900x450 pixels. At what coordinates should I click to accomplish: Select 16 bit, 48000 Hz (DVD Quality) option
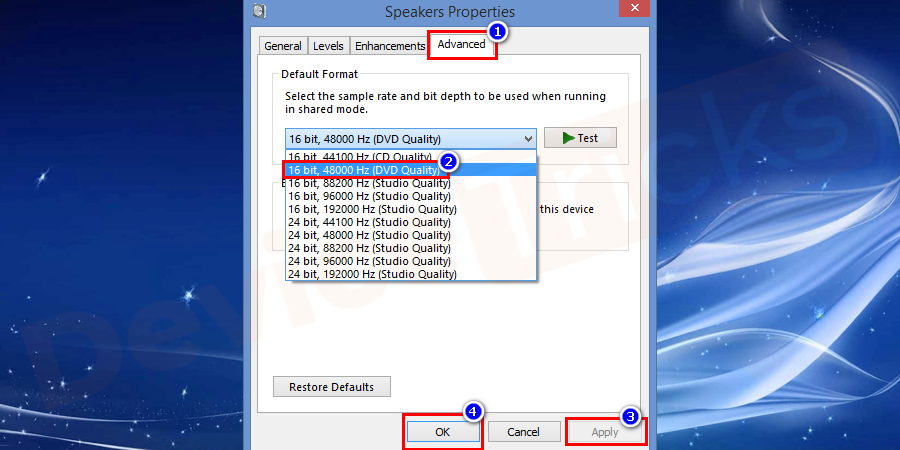[x=362, y=170]
